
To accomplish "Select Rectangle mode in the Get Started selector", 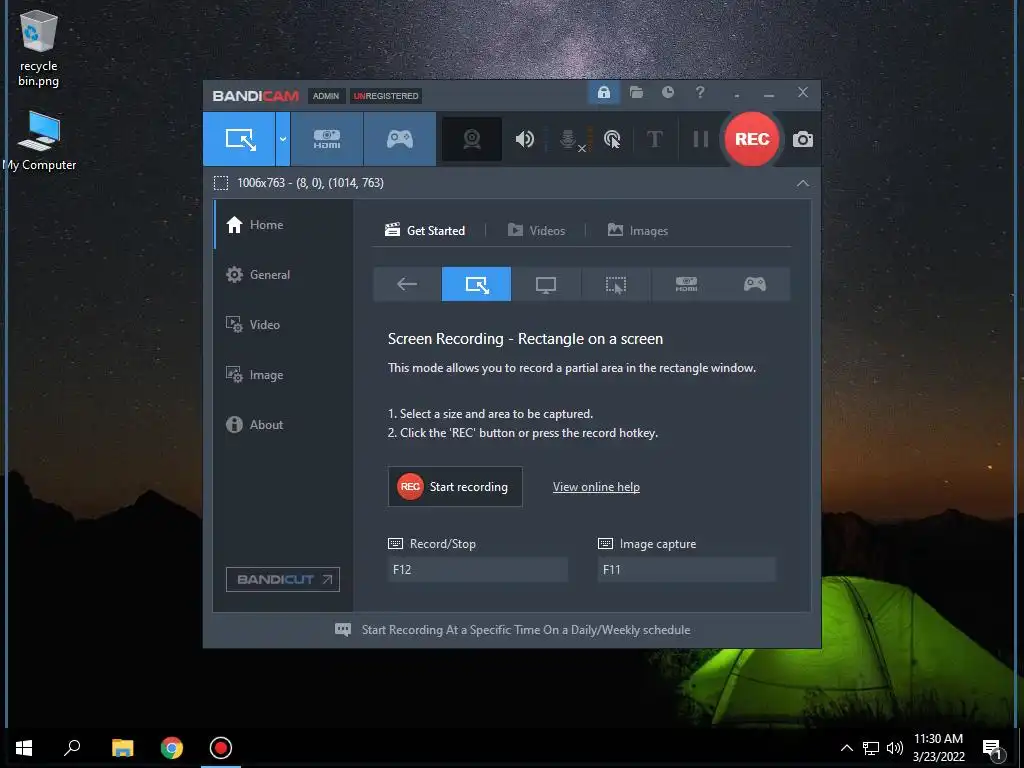I will pos(476,284).
